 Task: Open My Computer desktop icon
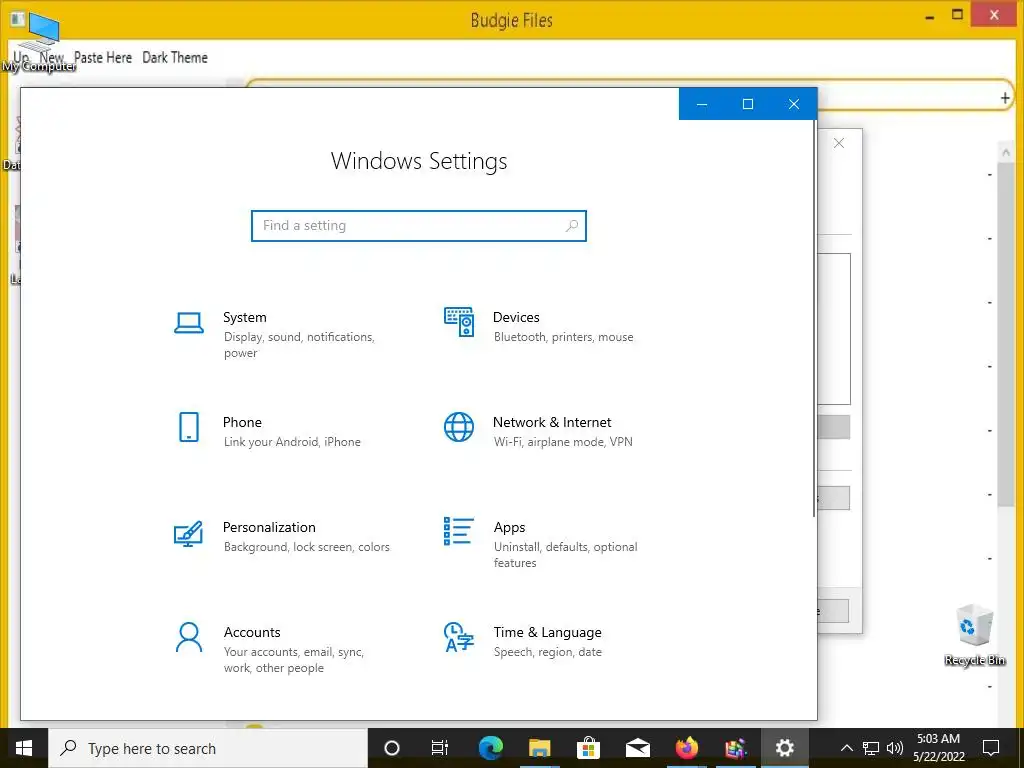coord(39,42)
